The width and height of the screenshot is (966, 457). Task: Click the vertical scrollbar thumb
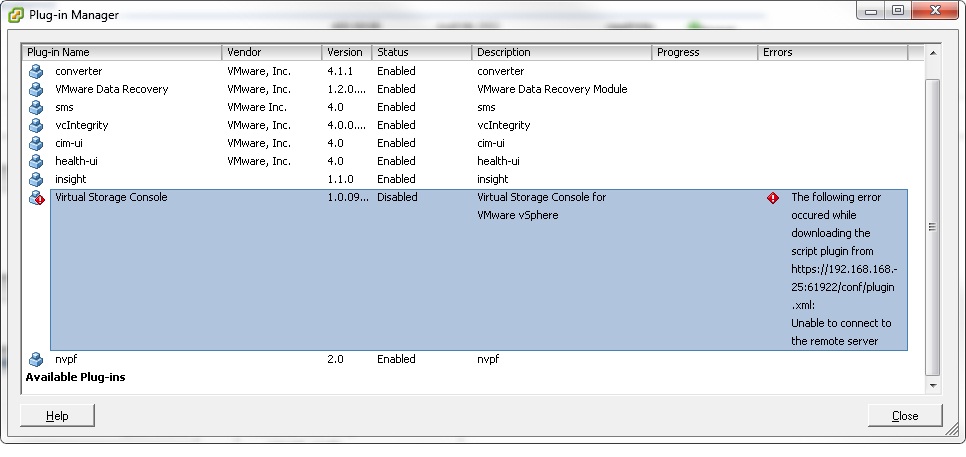933,227
